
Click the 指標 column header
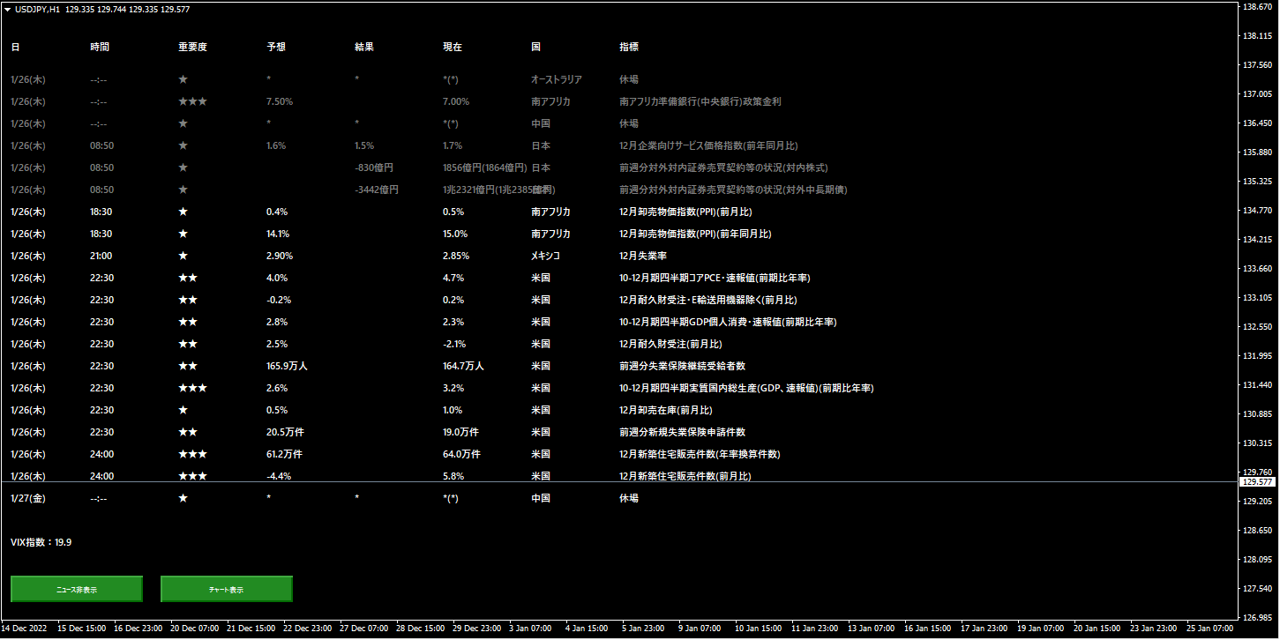pos(629,47)
